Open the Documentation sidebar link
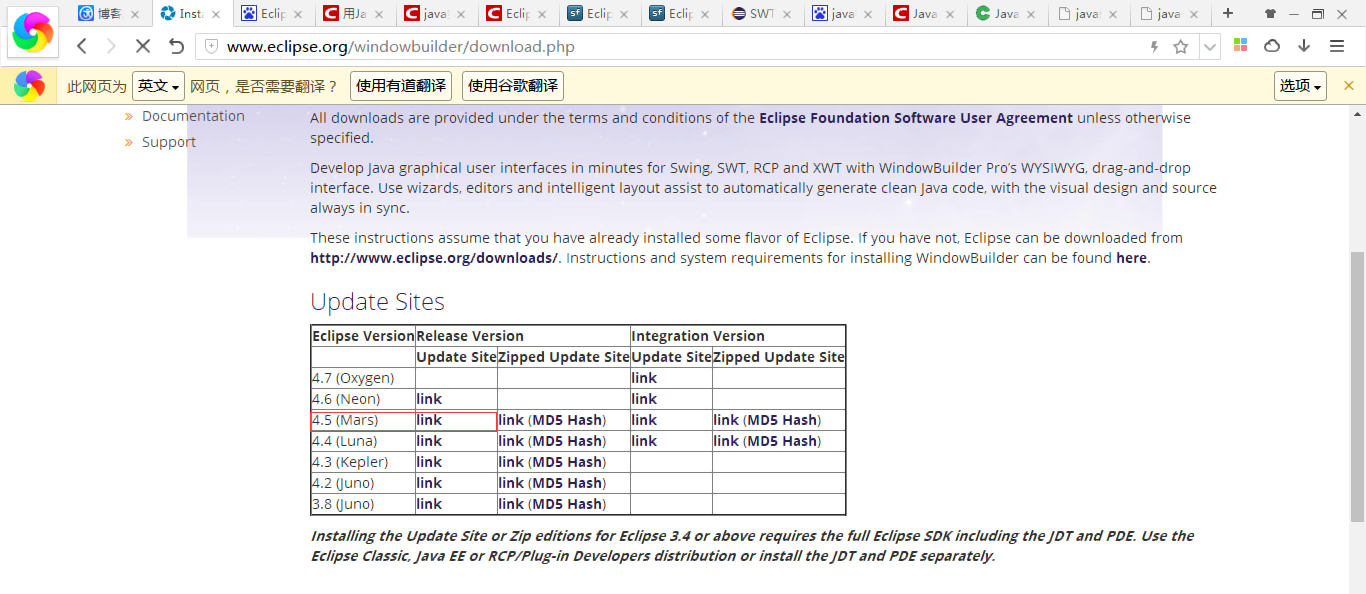1366x594 pixels. pos(193,116)
